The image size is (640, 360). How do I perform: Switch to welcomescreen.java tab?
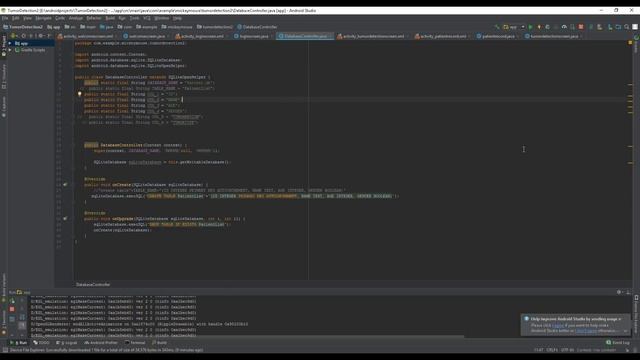click(x=147, y=36)
